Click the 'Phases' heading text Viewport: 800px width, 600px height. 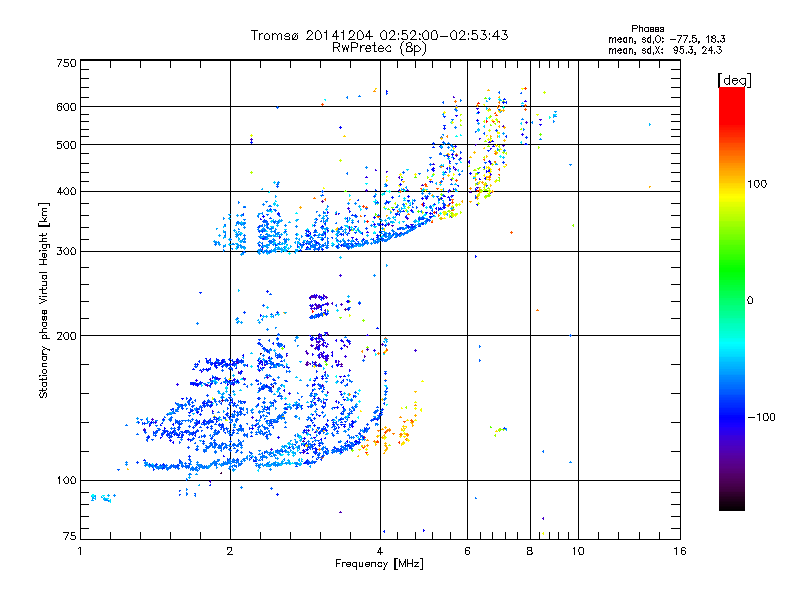coord(647,29)
